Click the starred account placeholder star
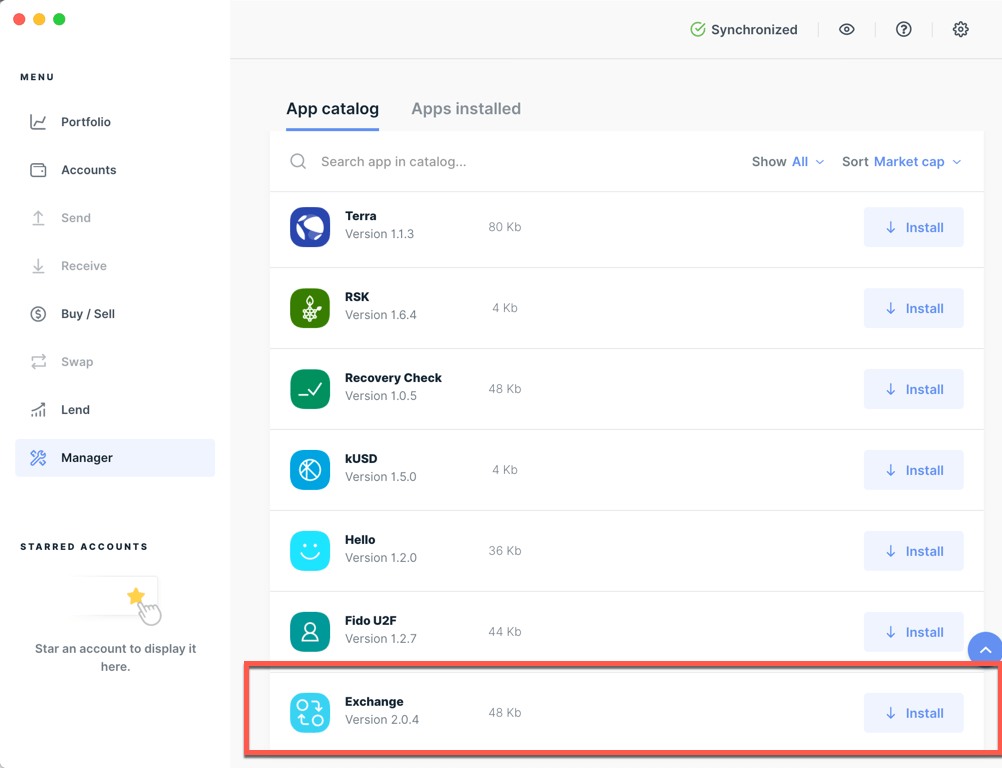 135,596
